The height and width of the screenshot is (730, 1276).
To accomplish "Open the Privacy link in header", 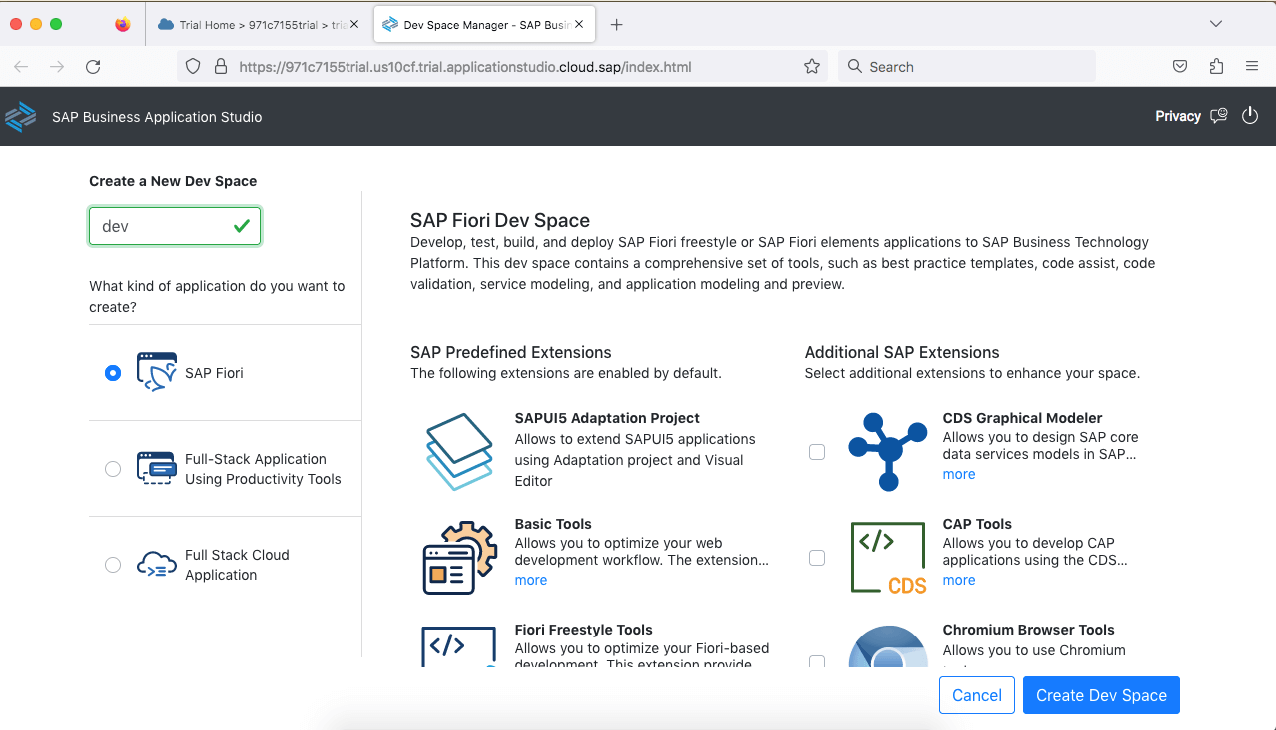I will pos(1178,116).
